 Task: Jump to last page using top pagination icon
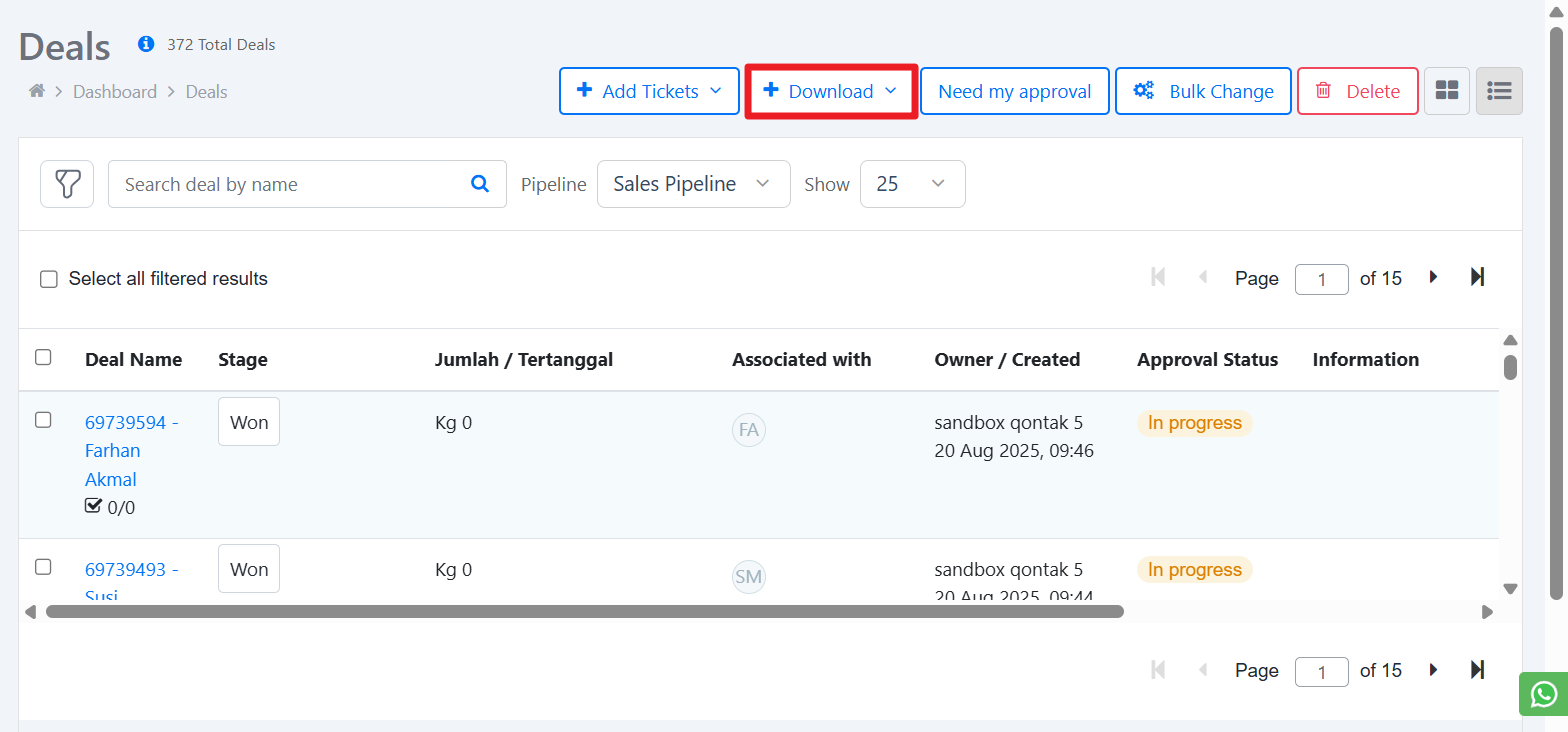pyautogui.click(x=1477, y=277)
